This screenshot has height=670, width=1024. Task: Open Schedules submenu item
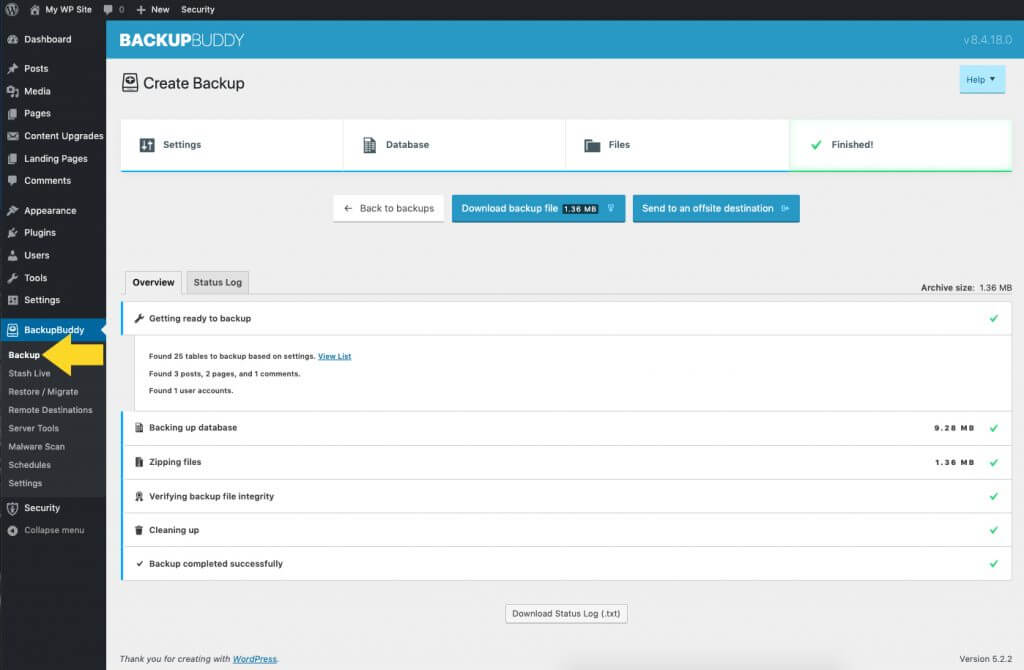tap(29, 465)
